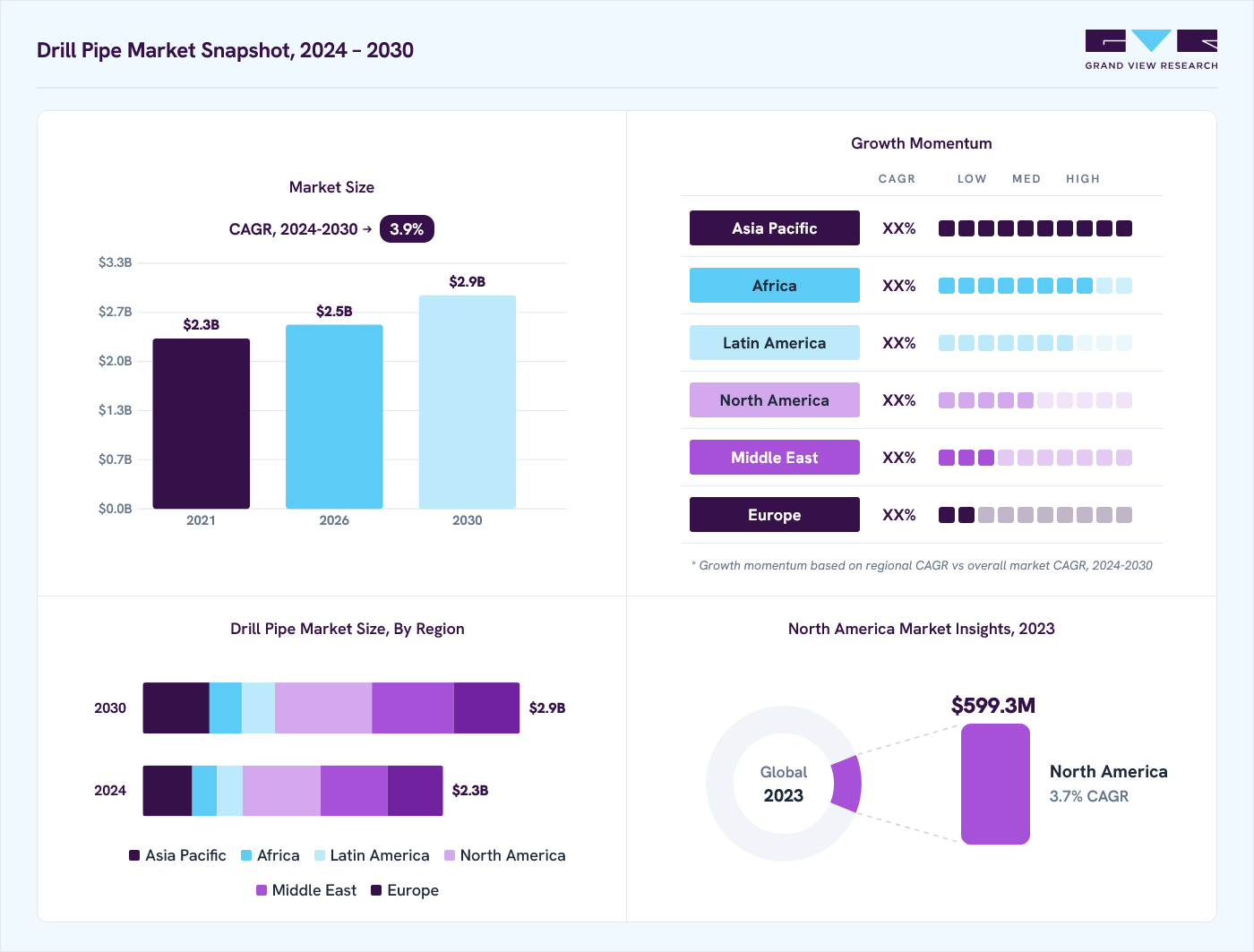
Task: Click the $0.0B y-axis label
Action: (x=116, y=509)
